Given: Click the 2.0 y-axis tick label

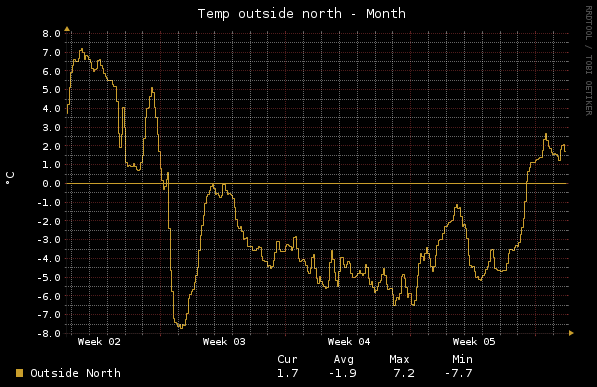Looking at the screenshot, I should point(51,146).
